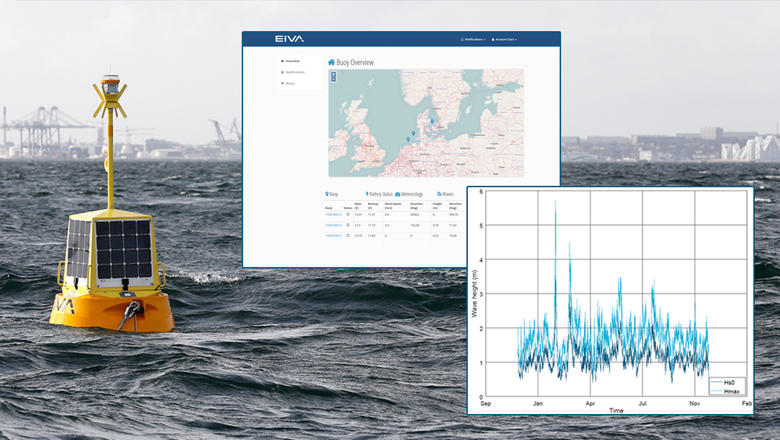Click the Wave height axis label
The width and height of the screenshot is (780, 440).
[474, 293]
